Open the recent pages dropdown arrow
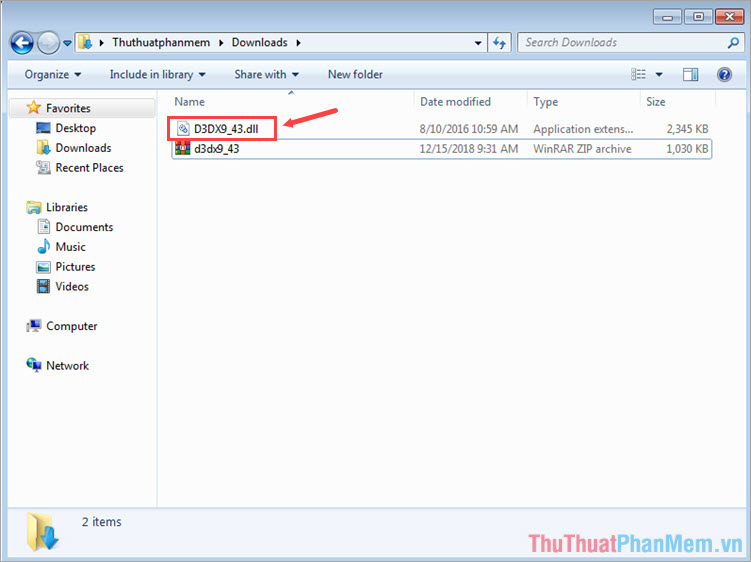The height and width of the screenshot is (562, 751). (68, 43)
